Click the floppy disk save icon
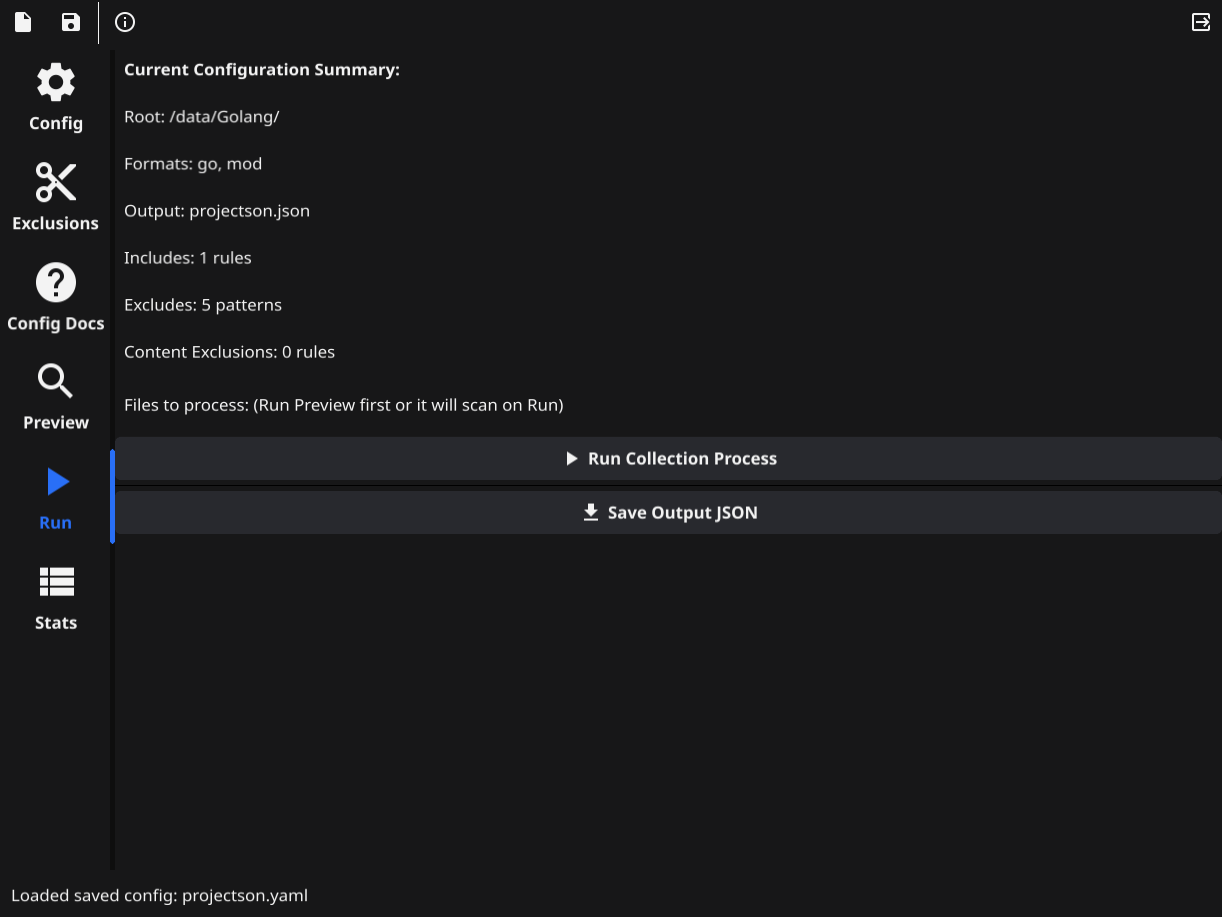Image resolution: width=1222 pixels, height=917 pixels. pyautogui.click(x=71, y=22)
